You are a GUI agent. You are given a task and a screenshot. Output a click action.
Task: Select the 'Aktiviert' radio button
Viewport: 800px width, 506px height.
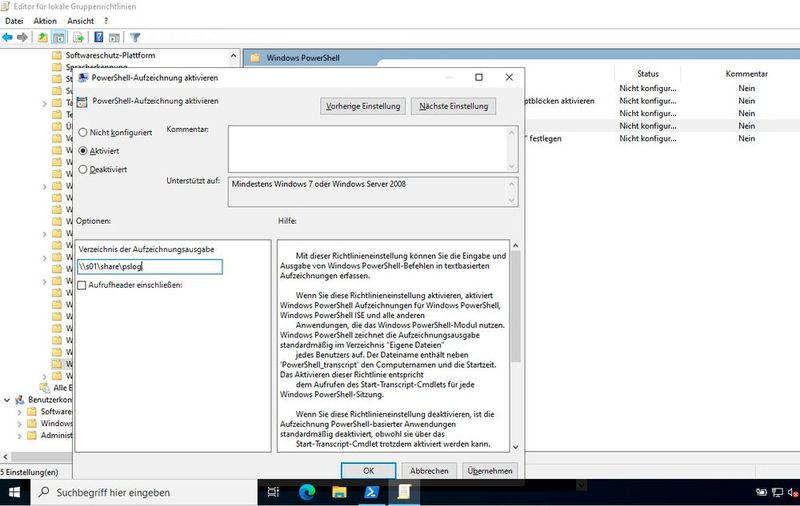pos(83,151)
